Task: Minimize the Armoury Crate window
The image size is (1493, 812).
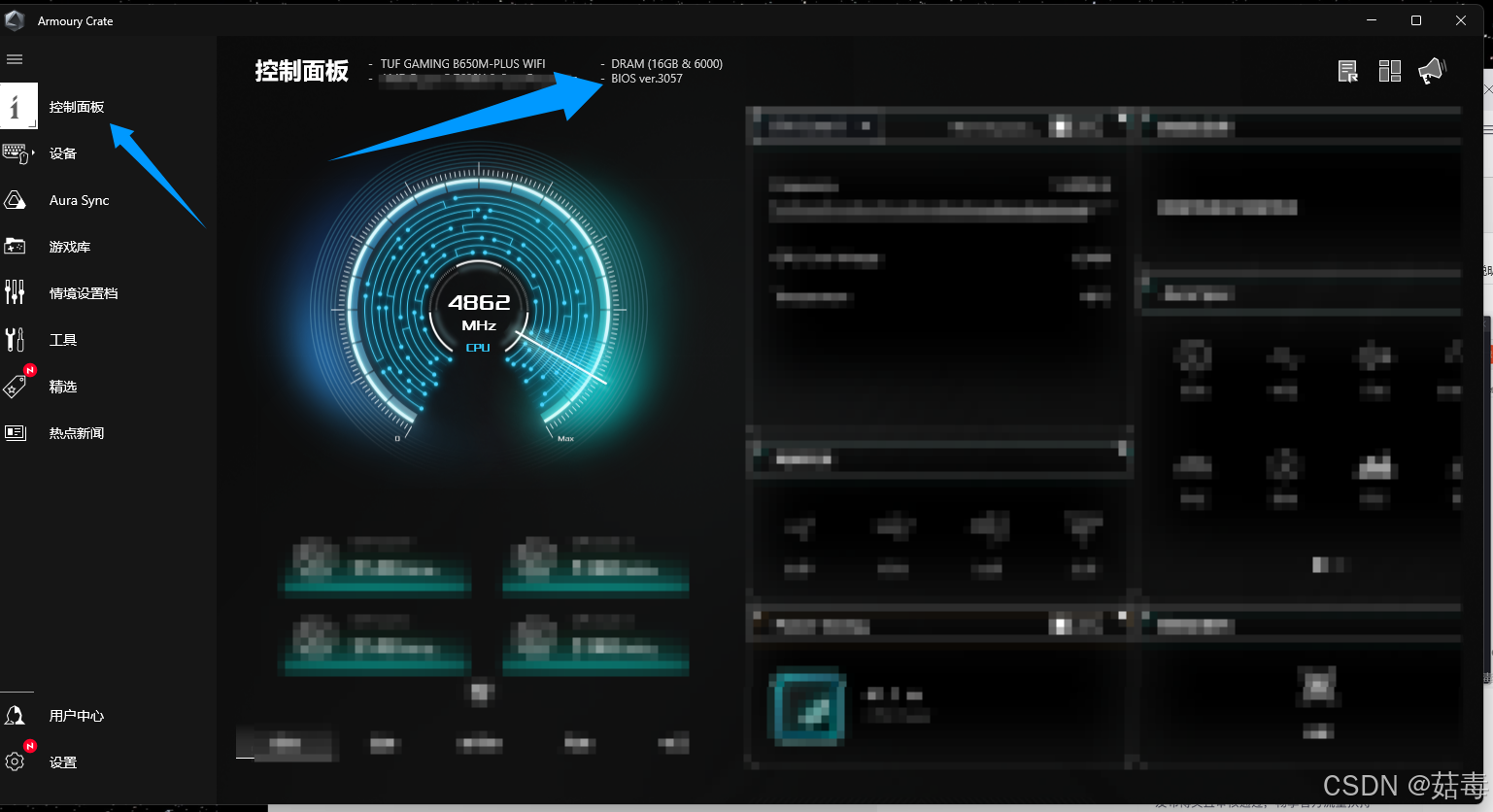Action: tap(1372, 20)
